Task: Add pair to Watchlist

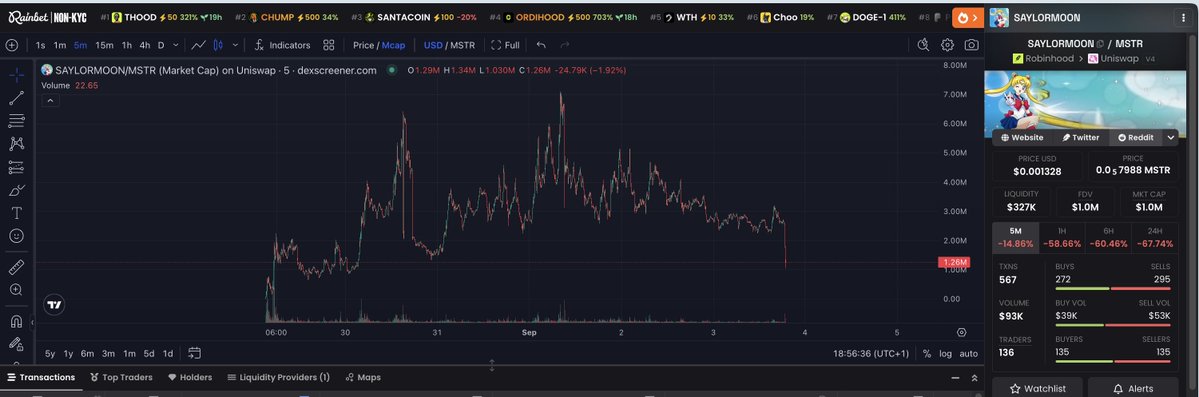Action: click(1038, 389)
